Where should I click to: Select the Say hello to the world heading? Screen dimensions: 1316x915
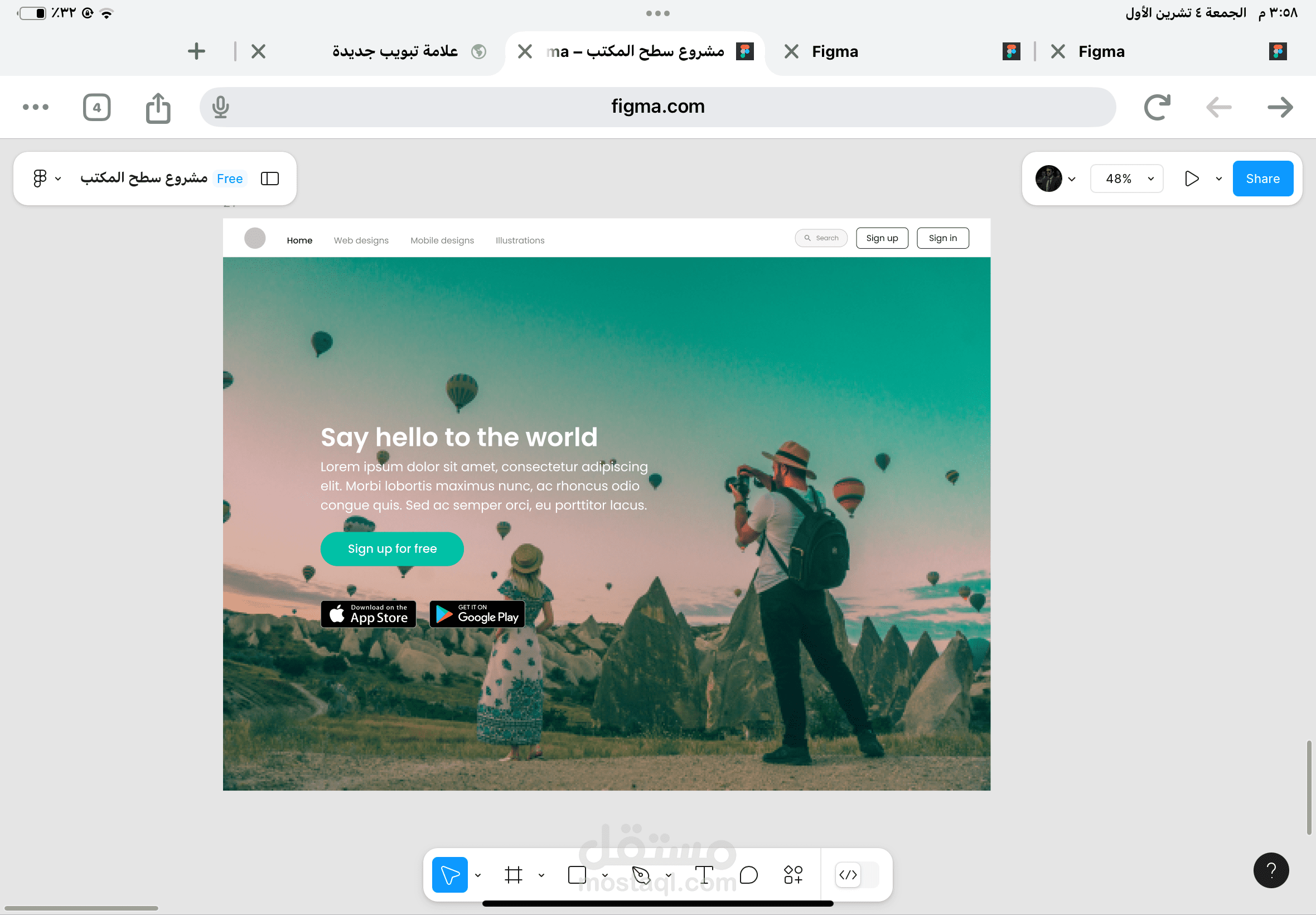tap(459, 437)
